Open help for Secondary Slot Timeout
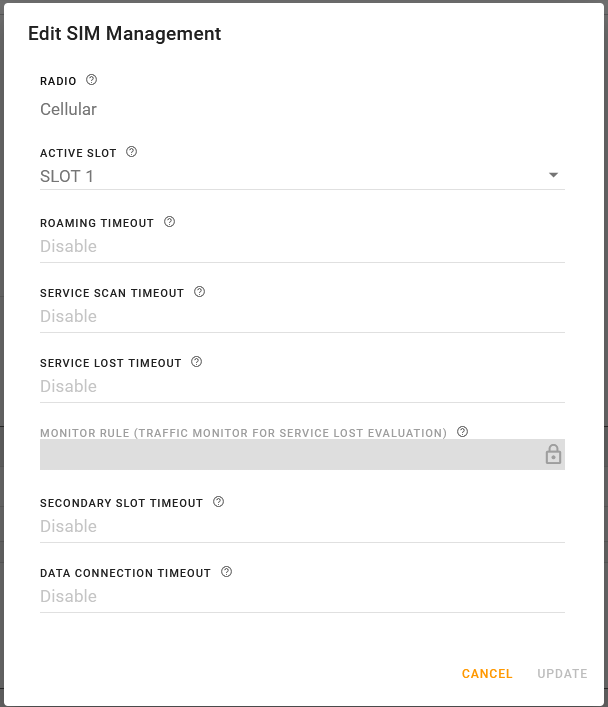608x707 pixels. point(218,502)
